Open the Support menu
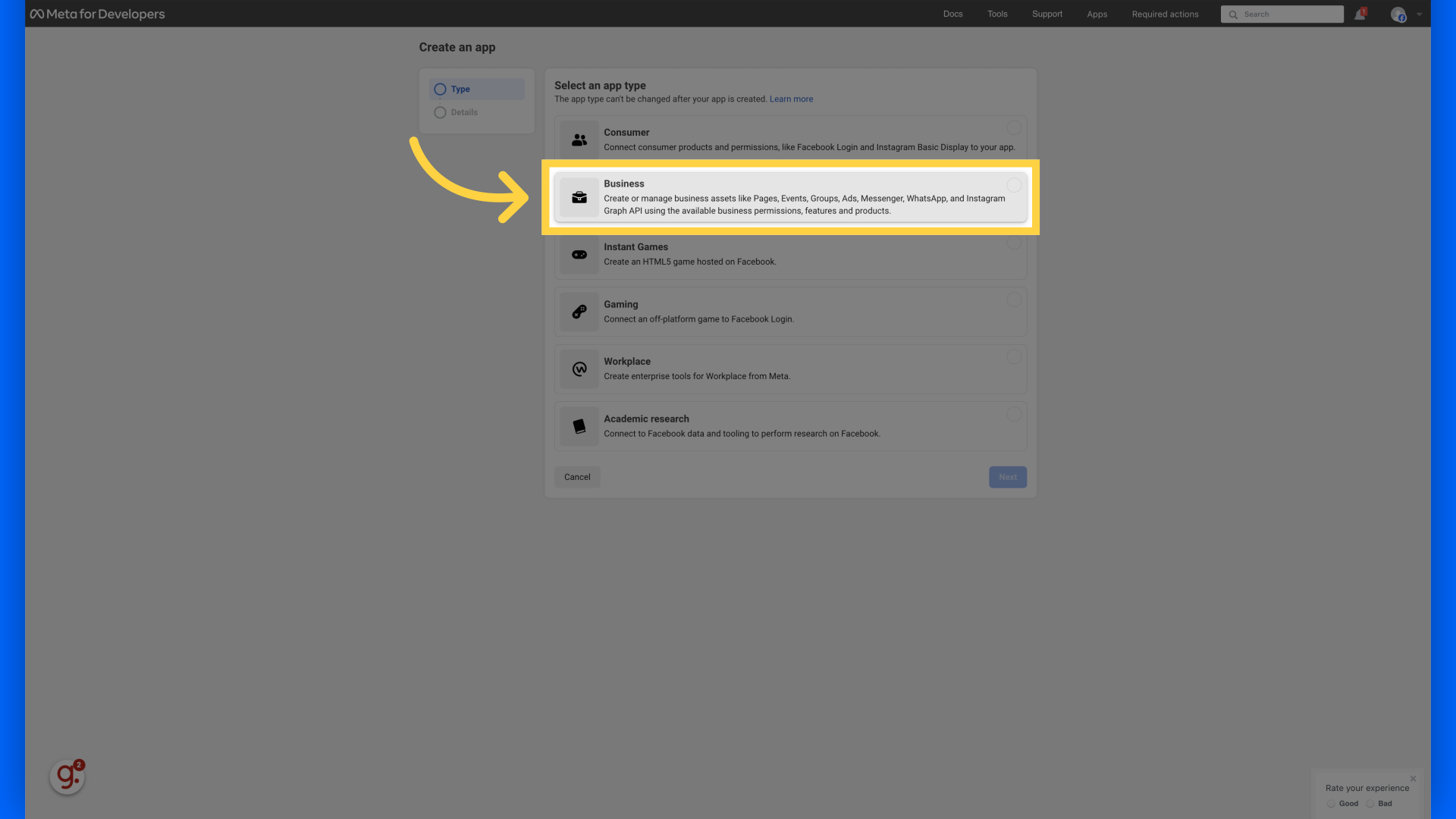The image size is (1456, 819). [1046, 14]
